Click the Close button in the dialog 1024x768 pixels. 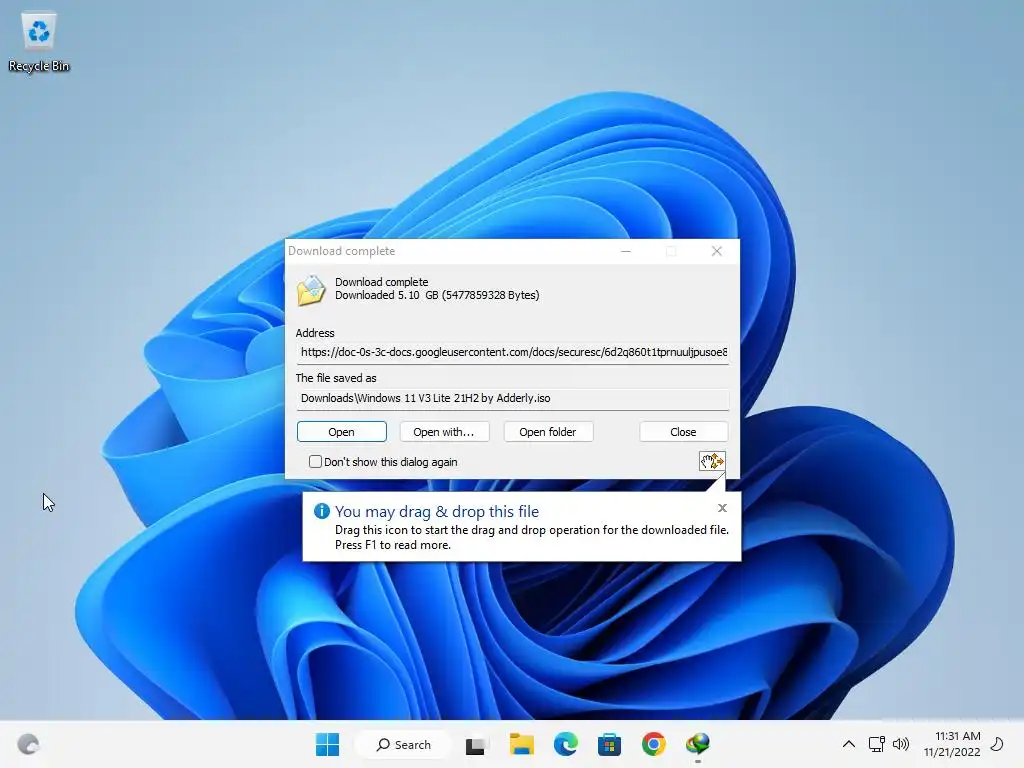pos(683,432)
